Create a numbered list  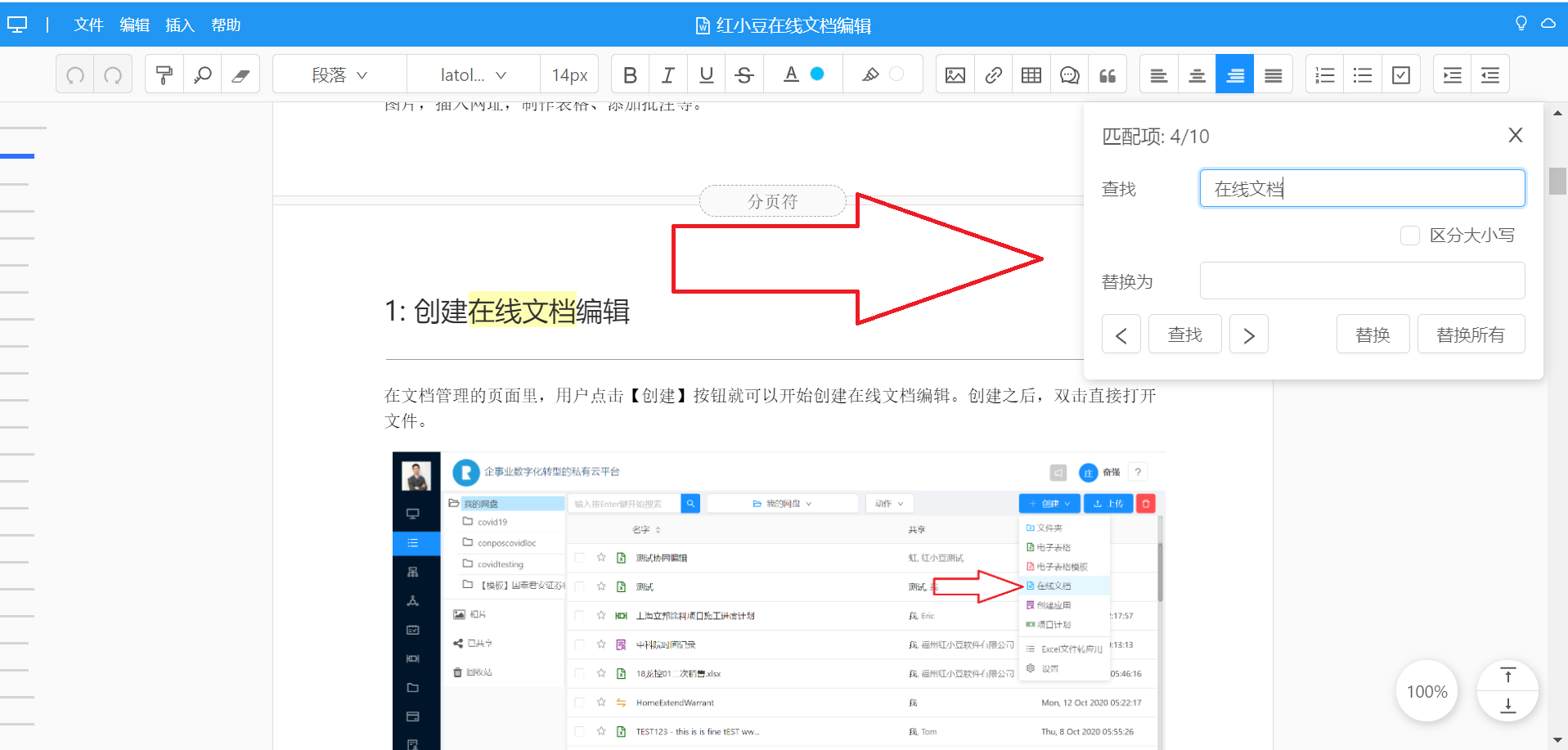[x=1325, y=75]
